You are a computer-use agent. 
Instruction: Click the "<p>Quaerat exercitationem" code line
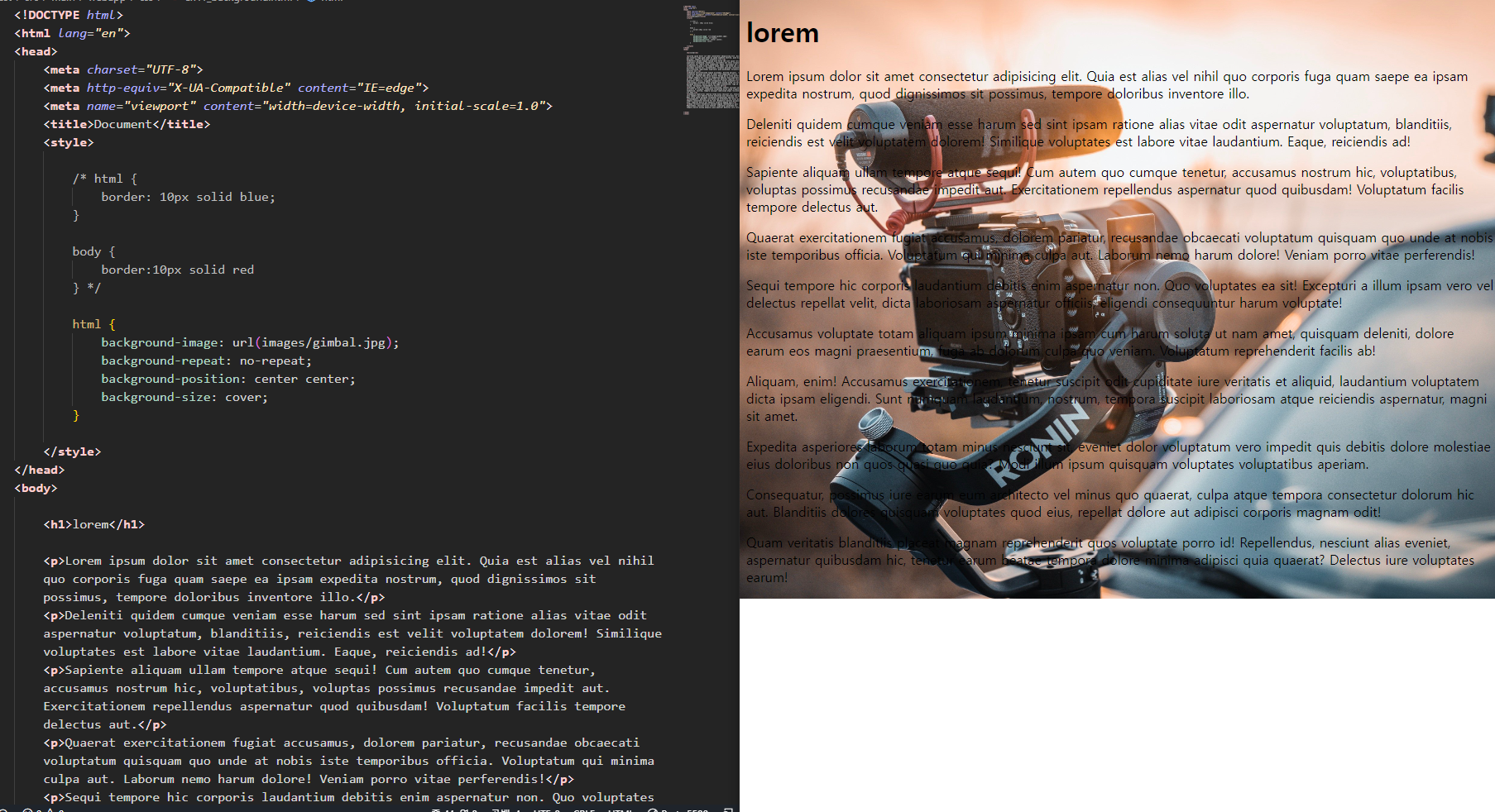(341, 743)
